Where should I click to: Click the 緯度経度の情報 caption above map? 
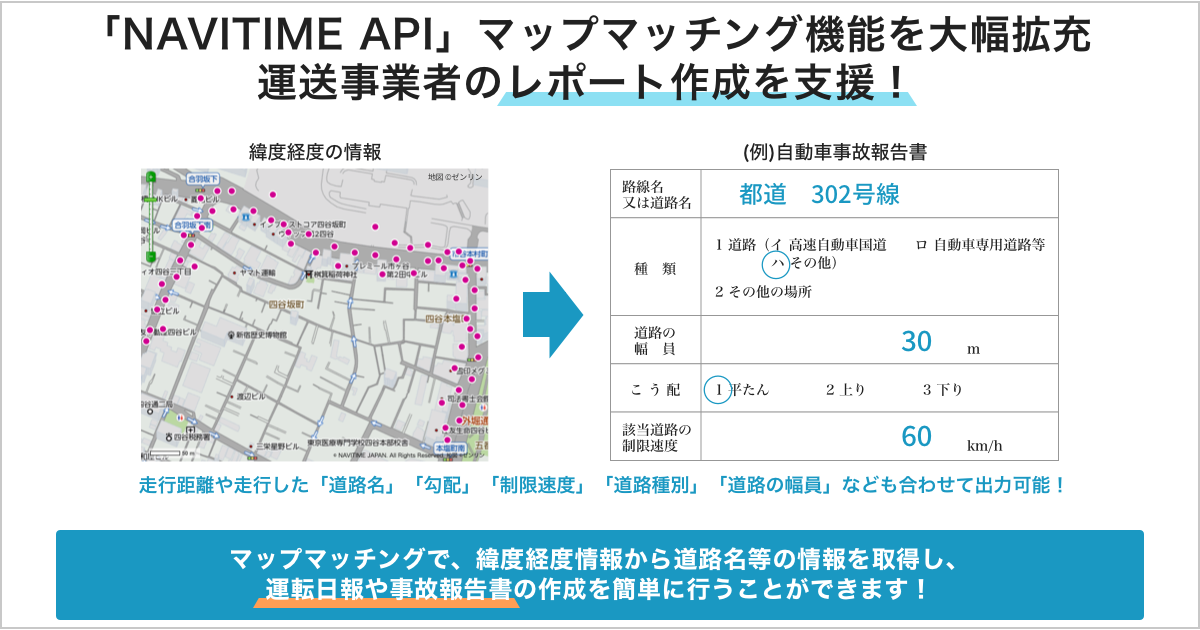314,152
